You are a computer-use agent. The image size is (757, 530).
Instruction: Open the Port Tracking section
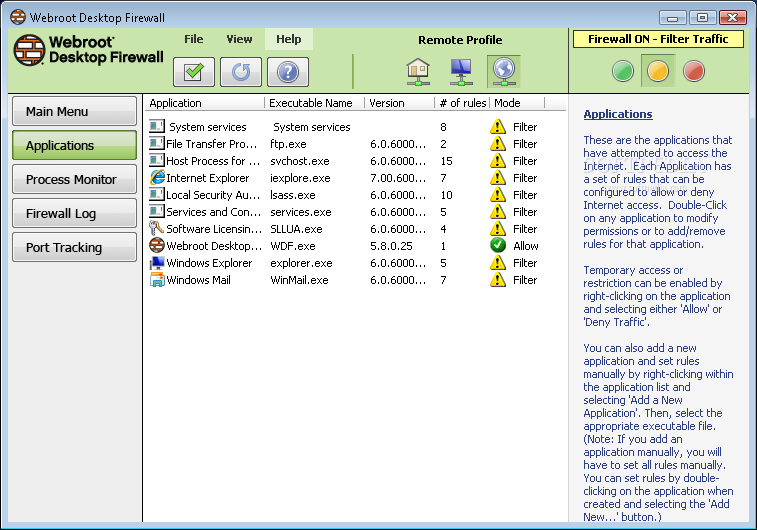(74, 247)
